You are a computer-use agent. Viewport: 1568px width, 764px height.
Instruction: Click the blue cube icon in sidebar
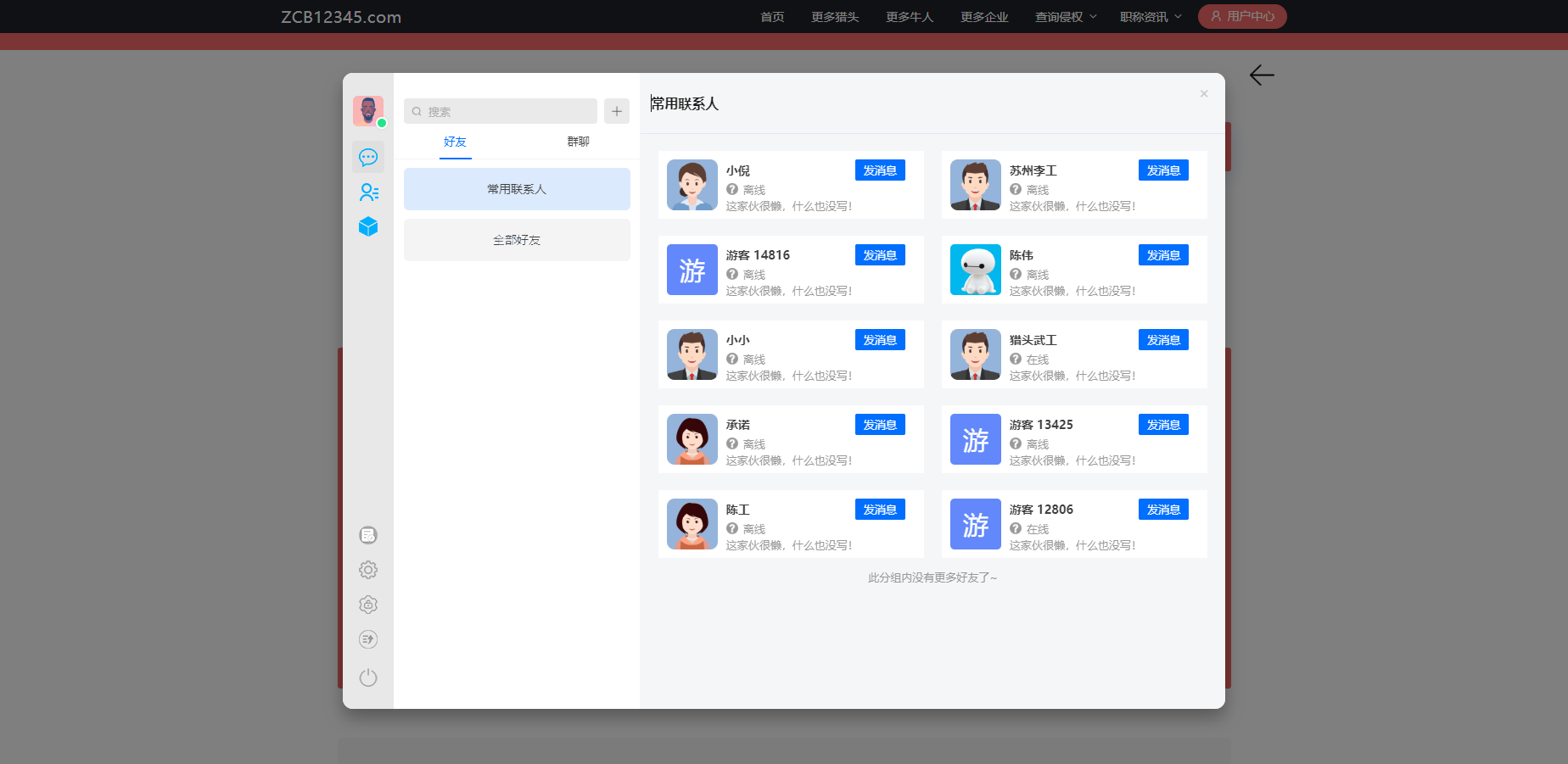368,226
